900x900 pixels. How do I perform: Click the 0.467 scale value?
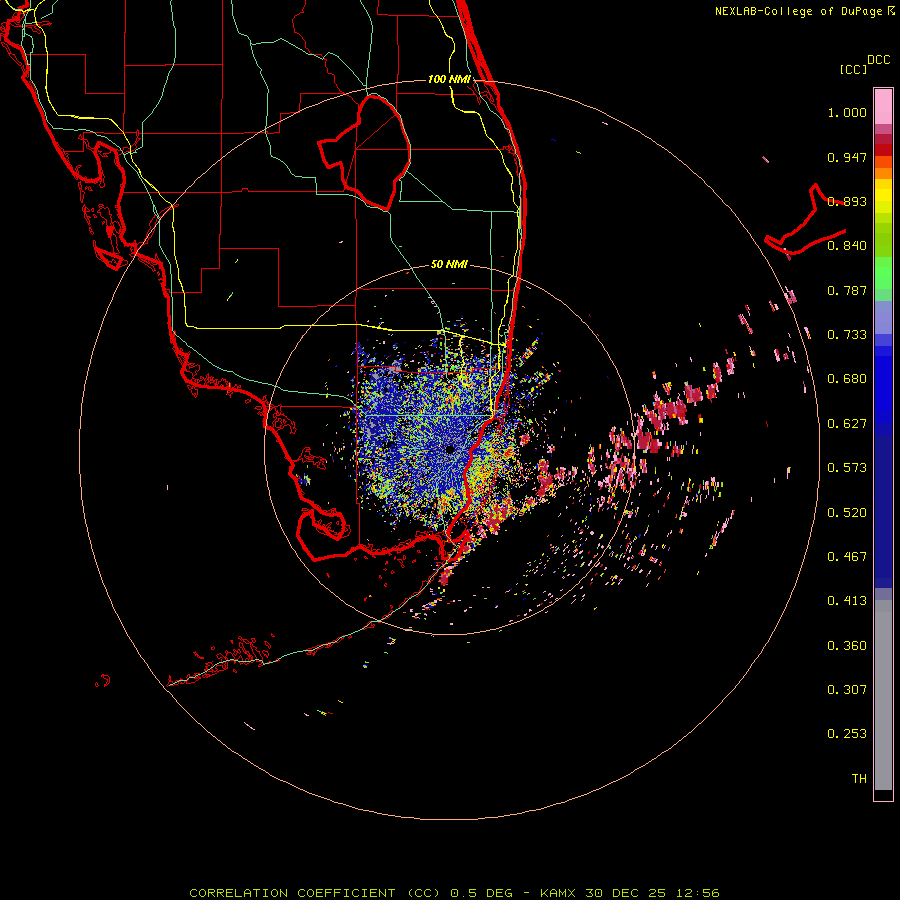[847, 557]
